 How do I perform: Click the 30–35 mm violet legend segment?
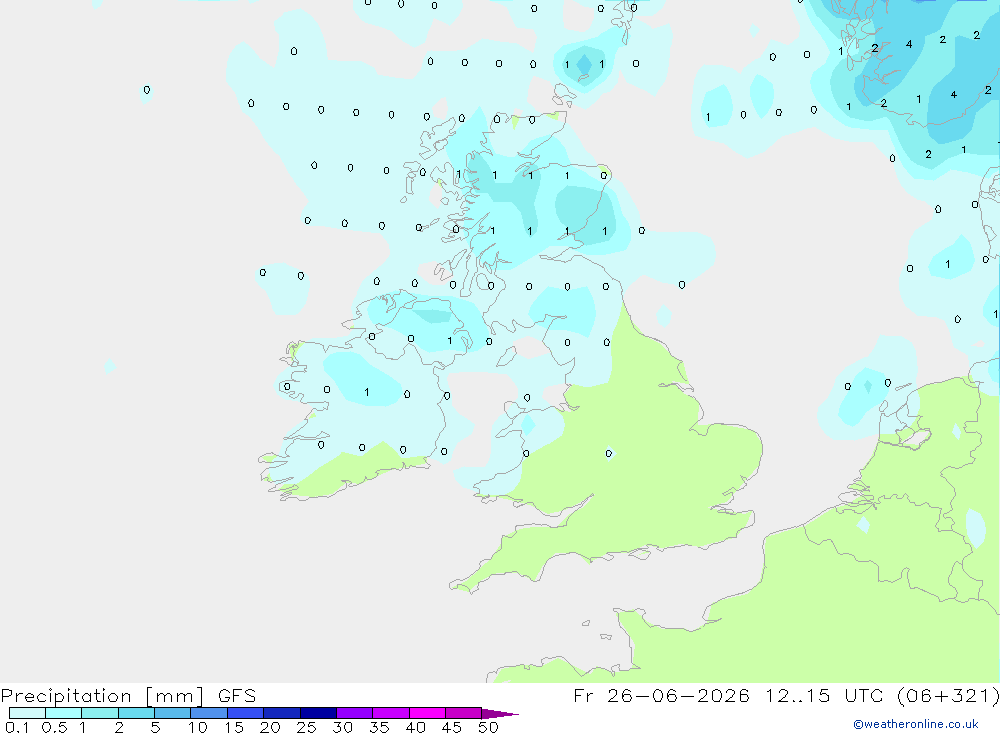tap(355, 713)
